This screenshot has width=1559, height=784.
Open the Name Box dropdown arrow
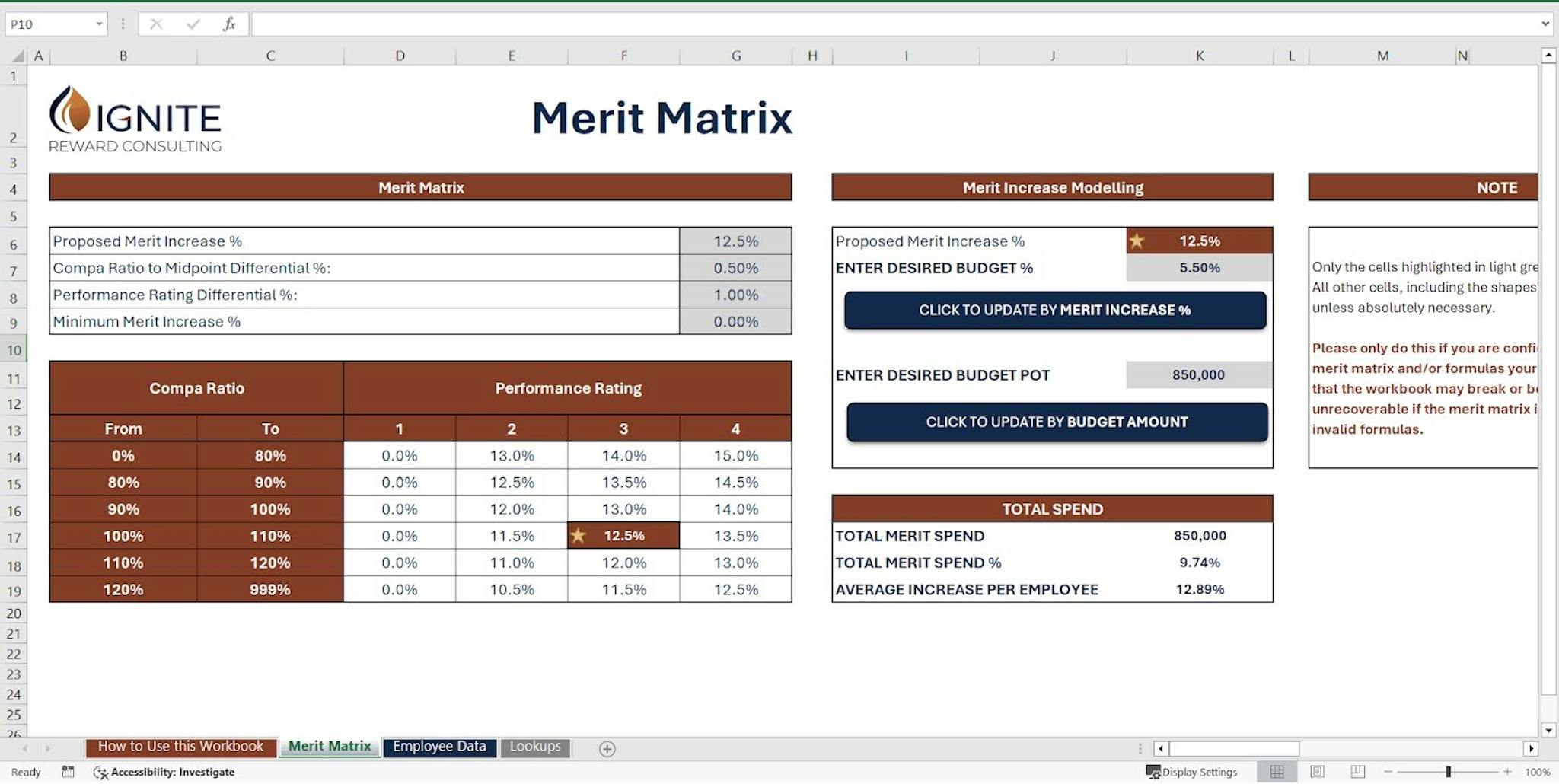click(x=99, y=23)
